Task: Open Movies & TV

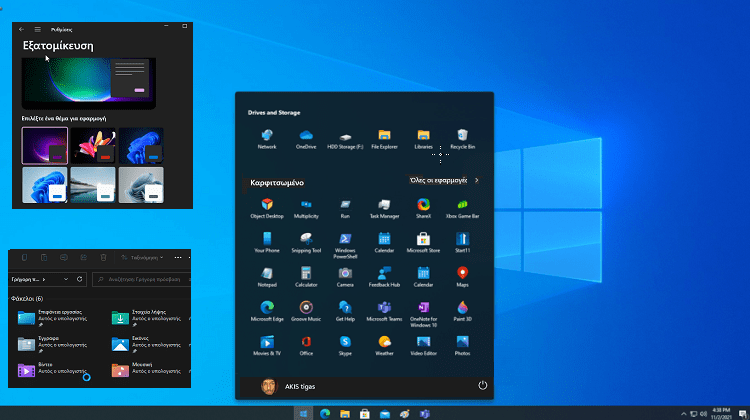Action: point(267,346)
